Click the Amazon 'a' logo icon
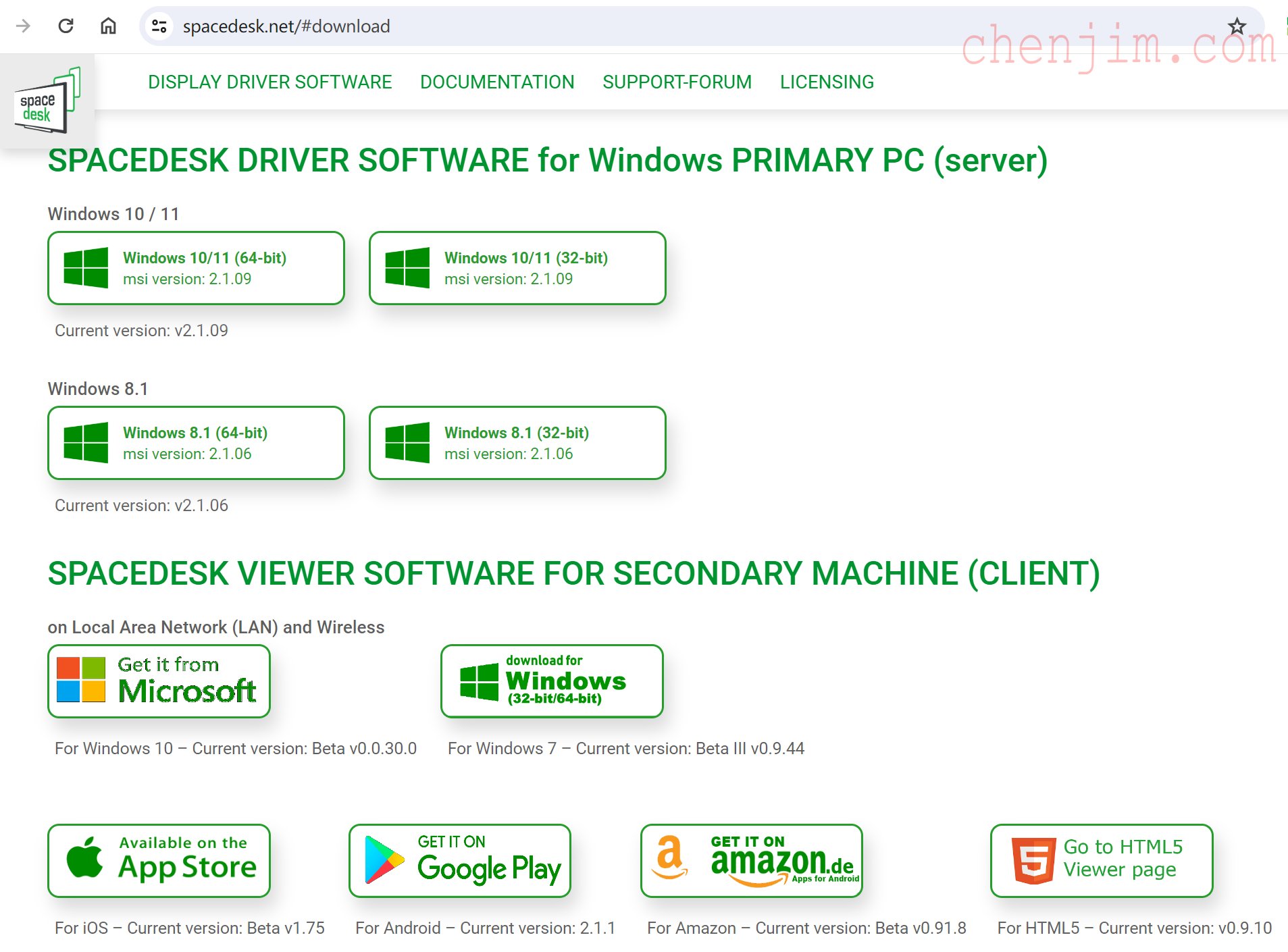The image size is (1288, 952). pyautogui.click(x=669, y=856)
